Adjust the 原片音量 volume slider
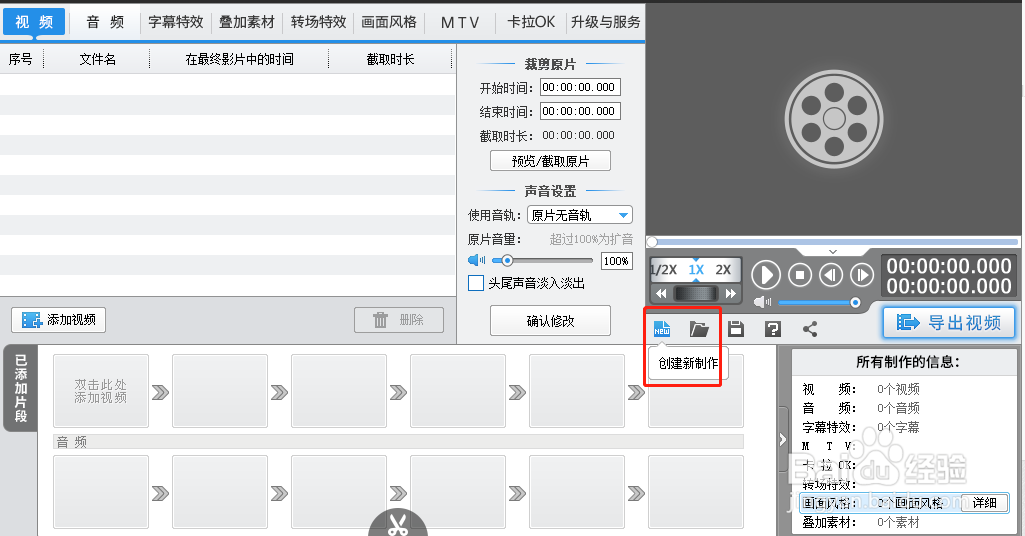Screen dimensions: 1025x536 coord(543,261)
